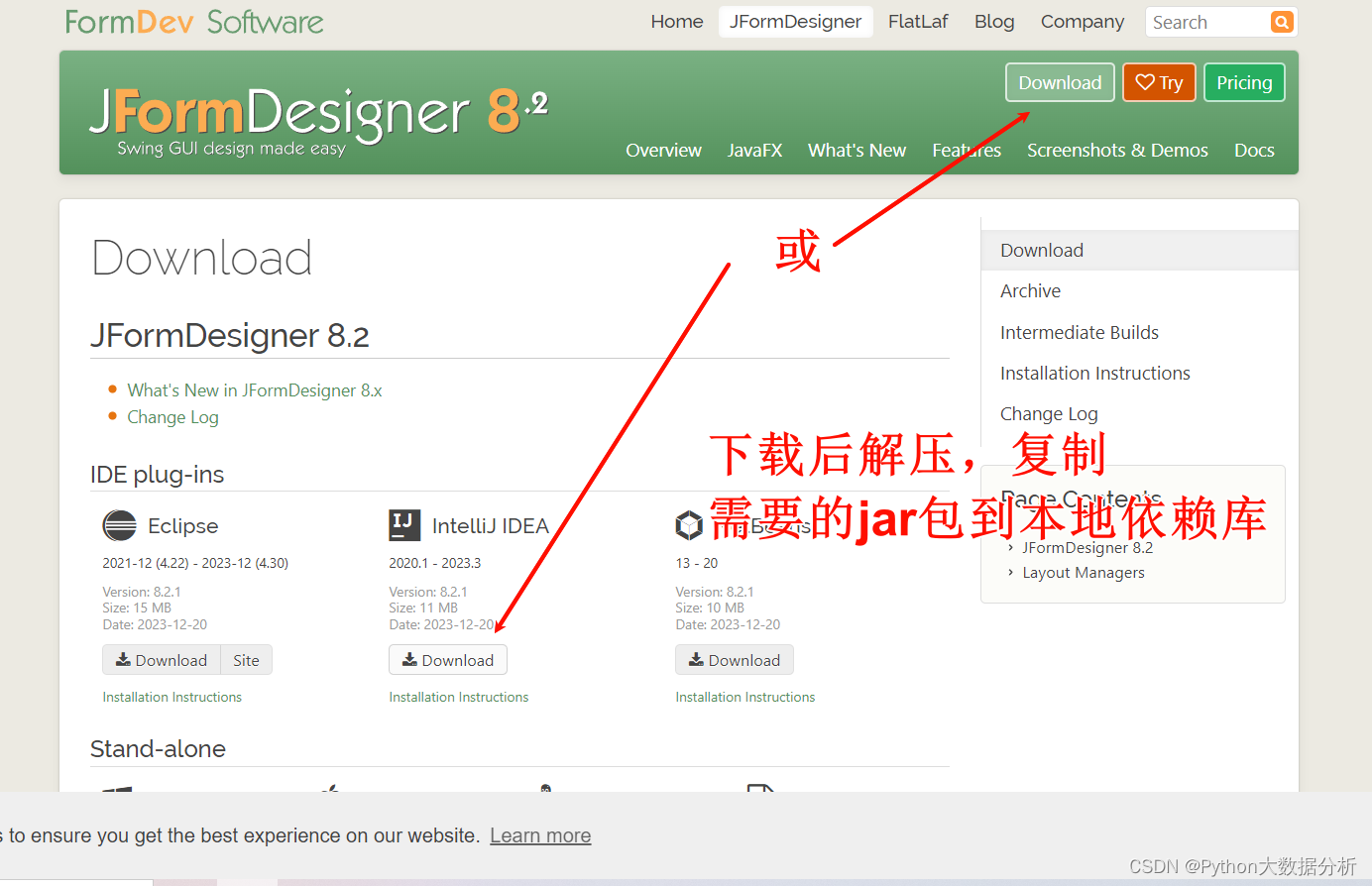This screenshot has height=886, width=1372.
Task: Click the green banner Download button
Action: (x=1060, y=82)
